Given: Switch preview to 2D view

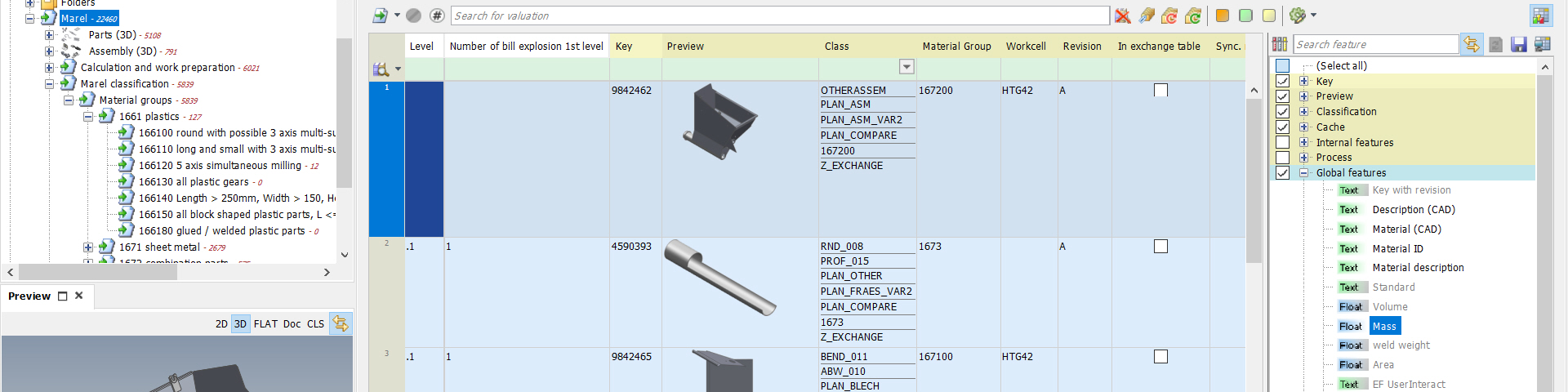Looking at the screenshot, I should pyautogui.click(x=221, y=324).
